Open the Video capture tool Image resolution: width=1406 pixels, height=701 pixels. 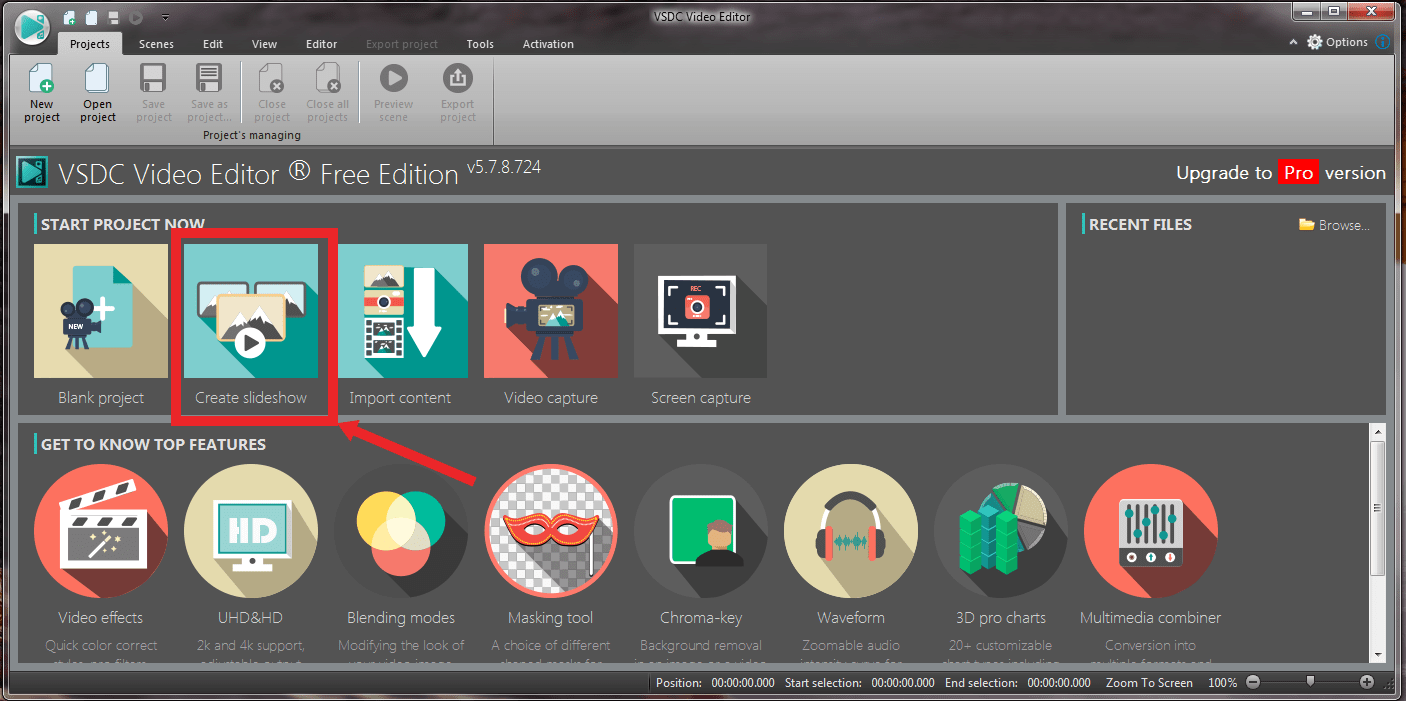tap(550, 311)
